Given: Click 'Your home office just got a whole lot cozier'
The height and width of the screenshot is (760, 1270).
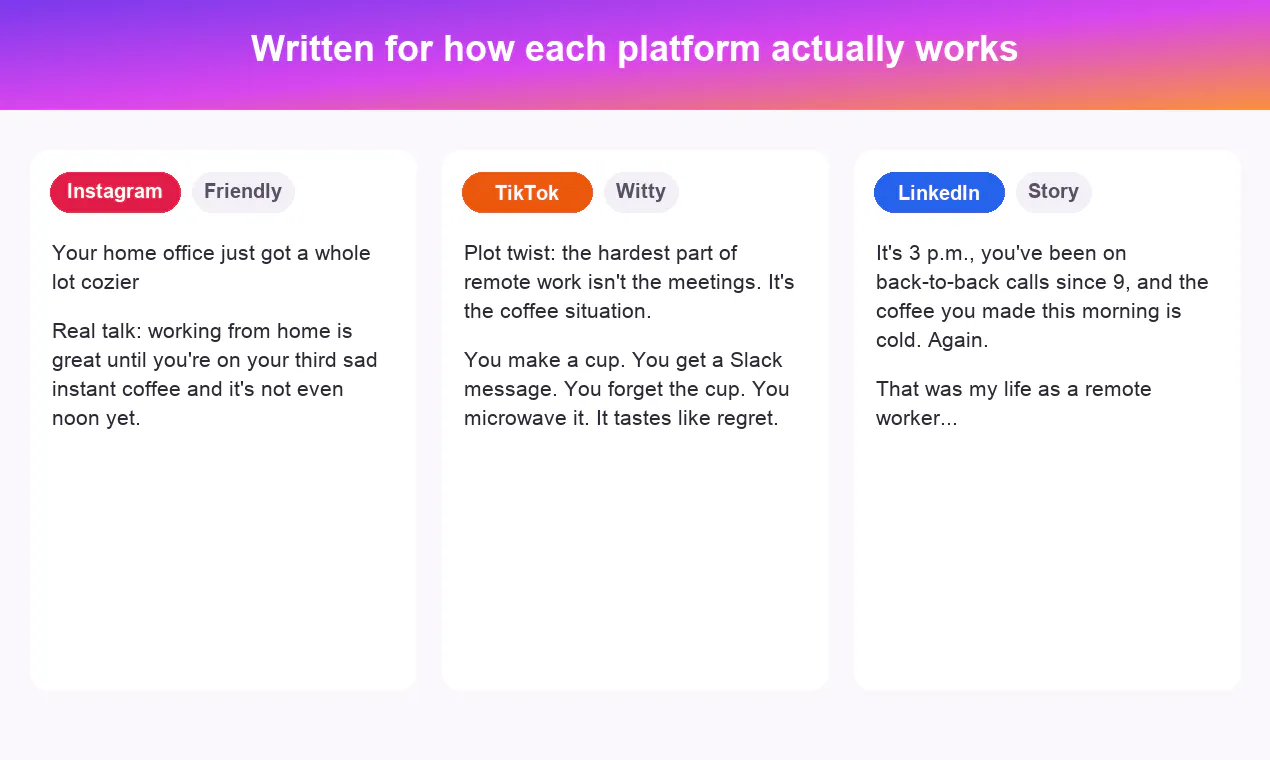Looking at the screenshot, I should pyautogui.click(x=211, y=267).
